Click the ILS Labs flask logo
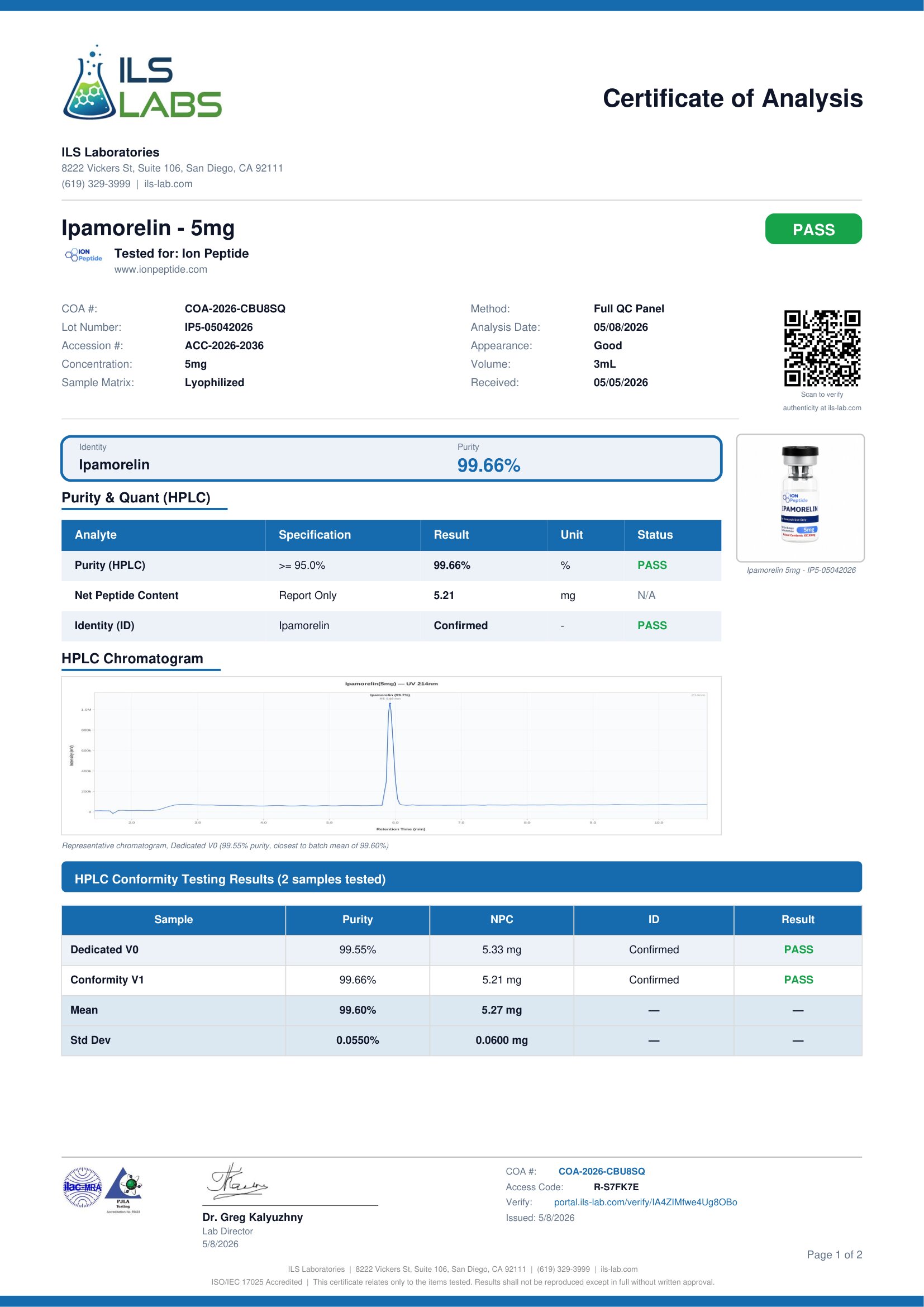The image size is (924, 1307). [x=142, y=83]
